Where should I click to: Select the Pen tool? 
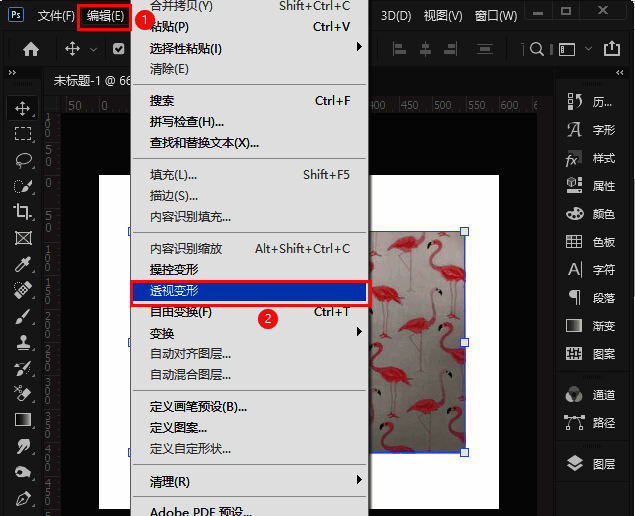[x=23, y=499]
